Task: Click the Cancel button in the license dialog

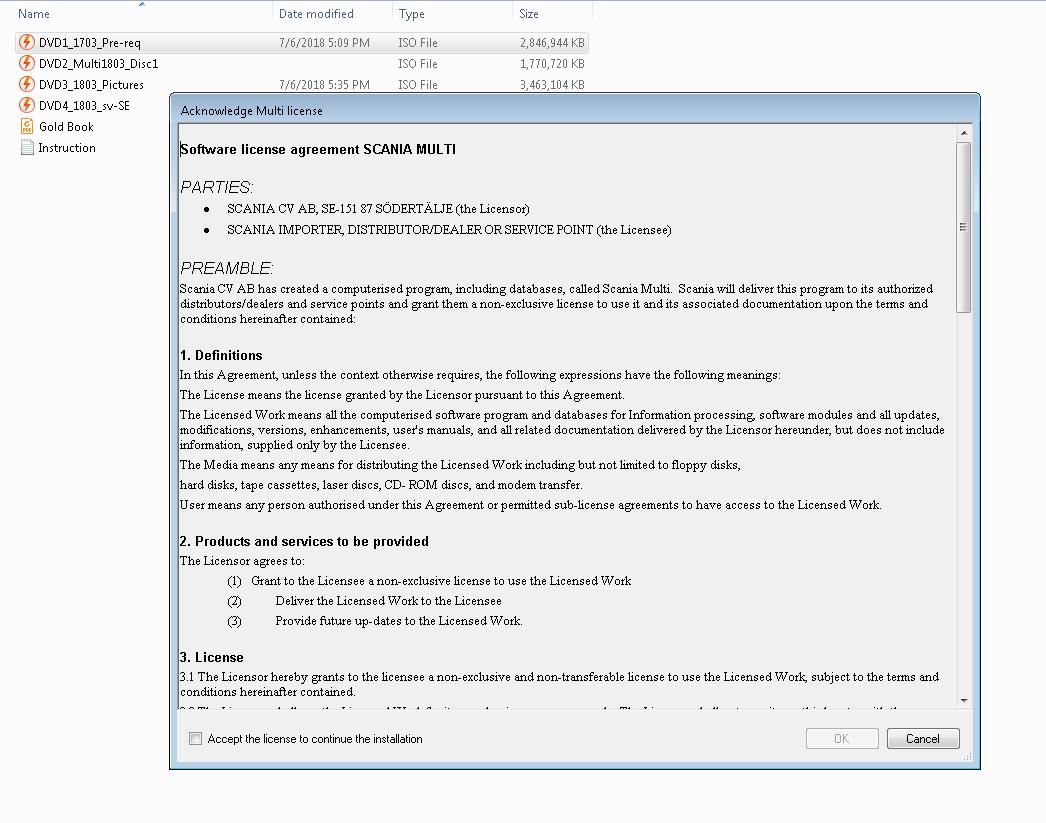Action: point(923,738)
